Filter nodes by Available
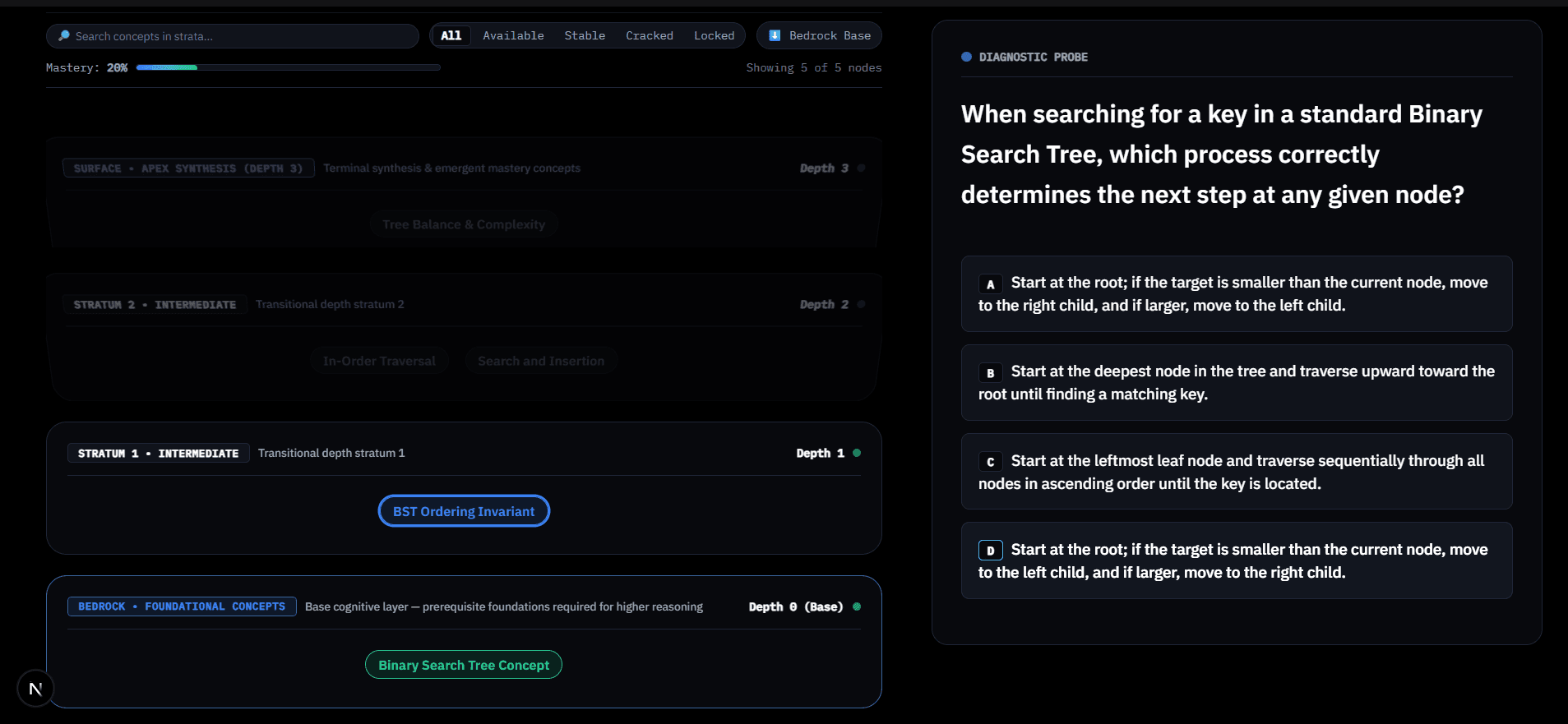This screenshot has height=724, width=1568. 513,35
